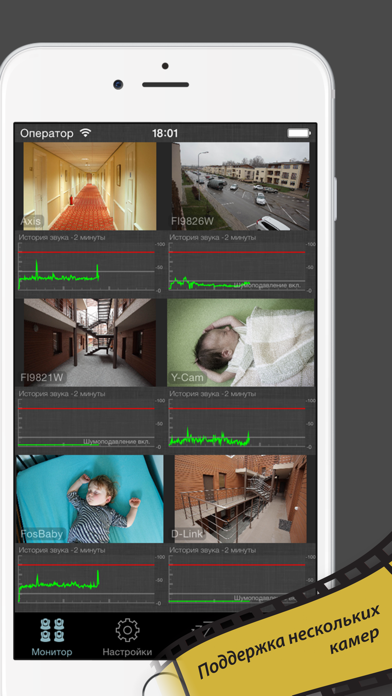Tap the FI9826W camera name label

[x=194, y=221]
